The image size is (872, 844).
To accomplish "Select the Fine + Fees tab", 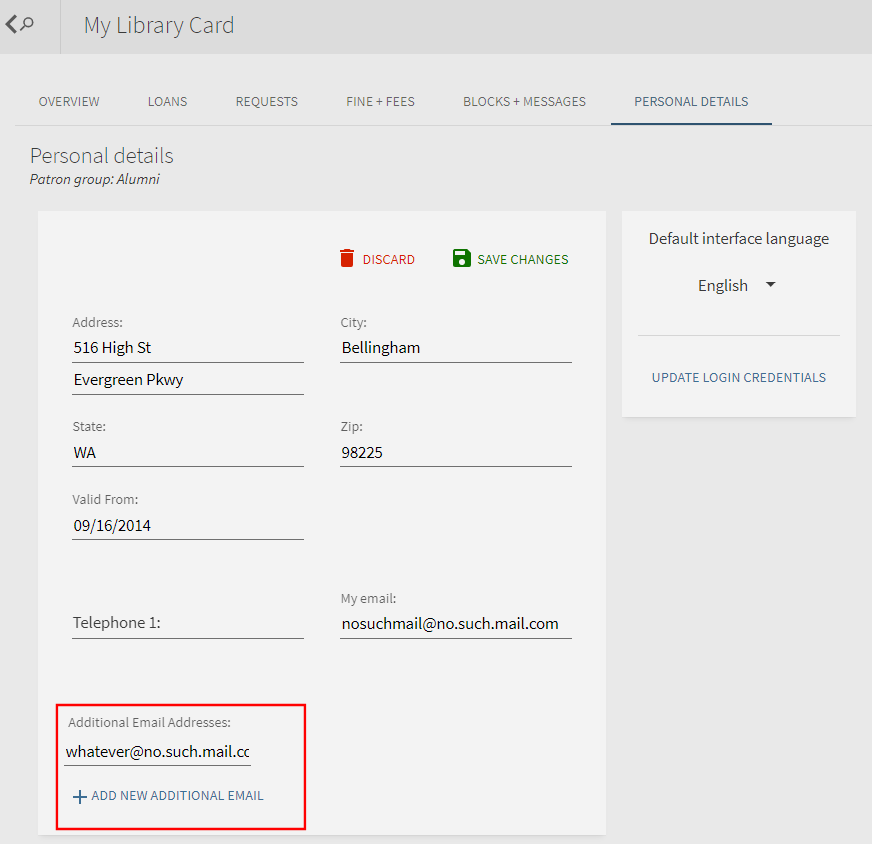I will click(x=380, y=102).
